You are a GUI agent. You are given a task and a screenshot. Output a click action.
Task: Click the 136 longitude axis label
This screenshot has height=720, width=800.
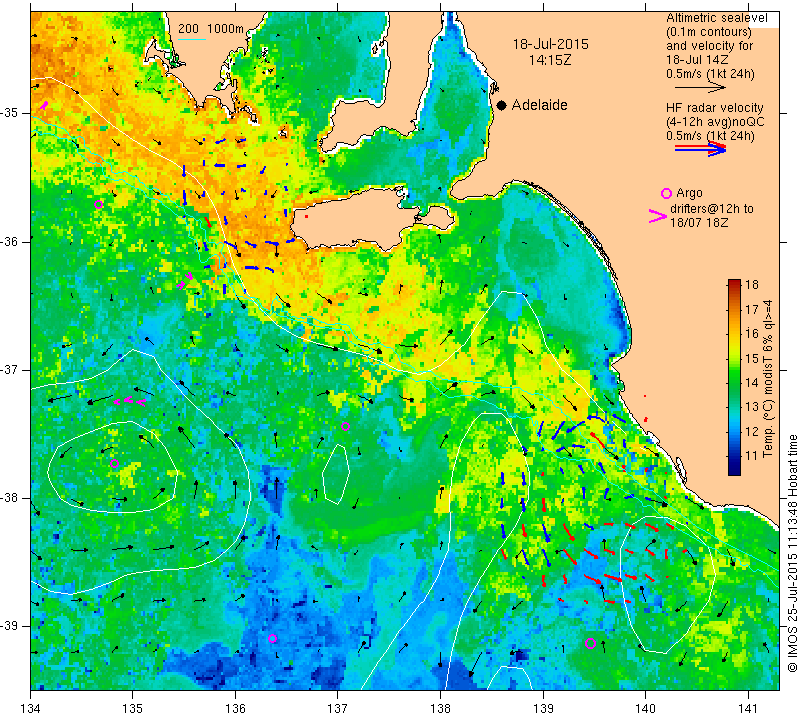(235, 708)
